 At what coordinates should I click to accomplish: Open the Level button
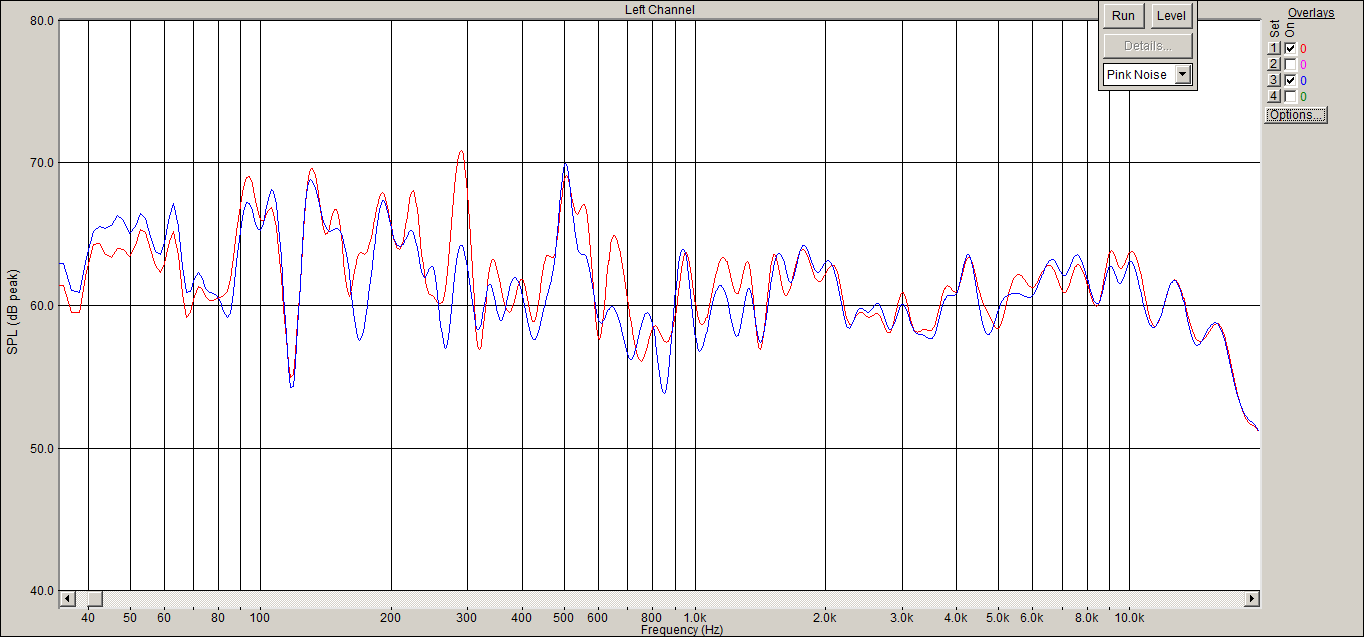(1171, 16)
